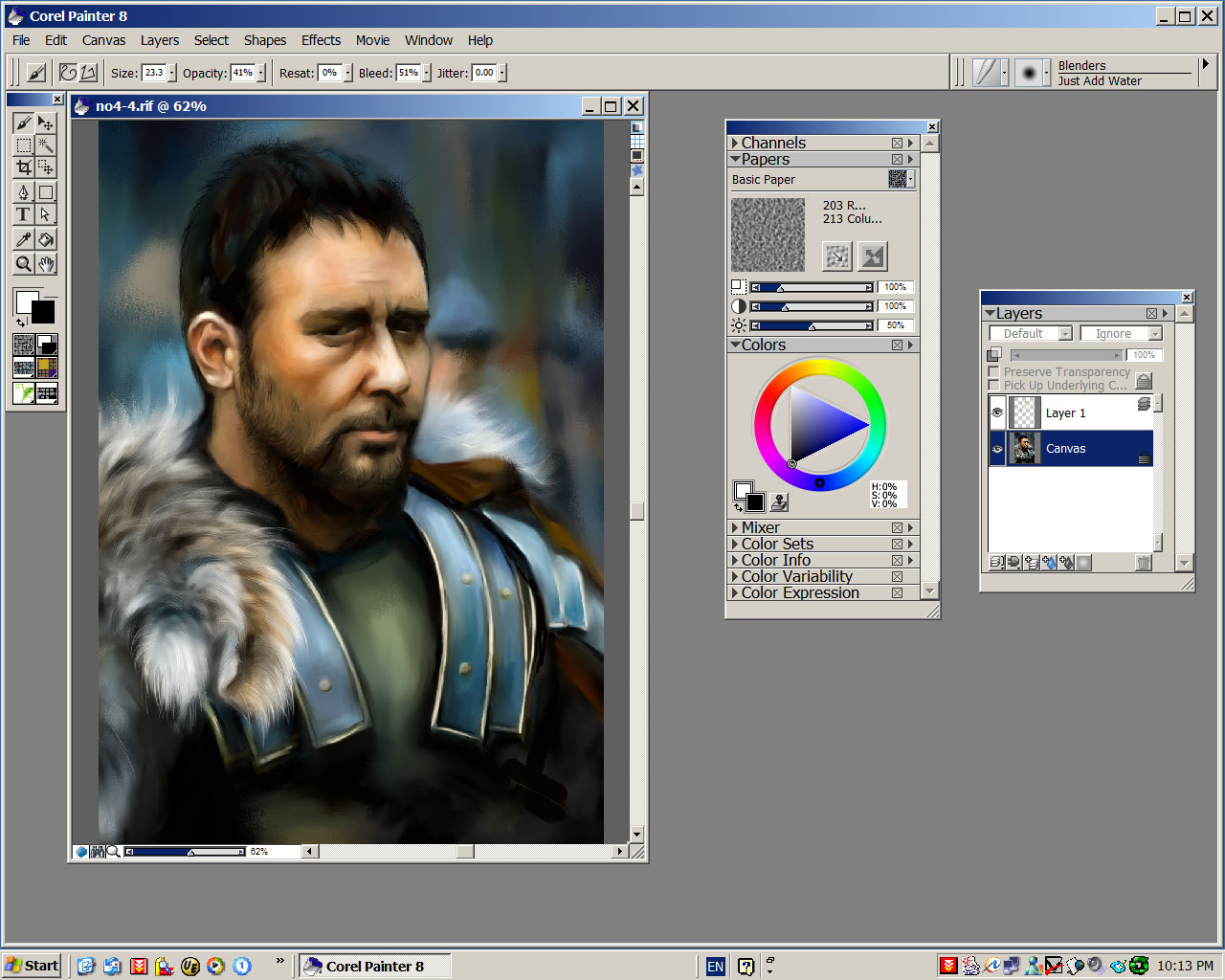Close the Channels palette with X box

tap(897, 143)
